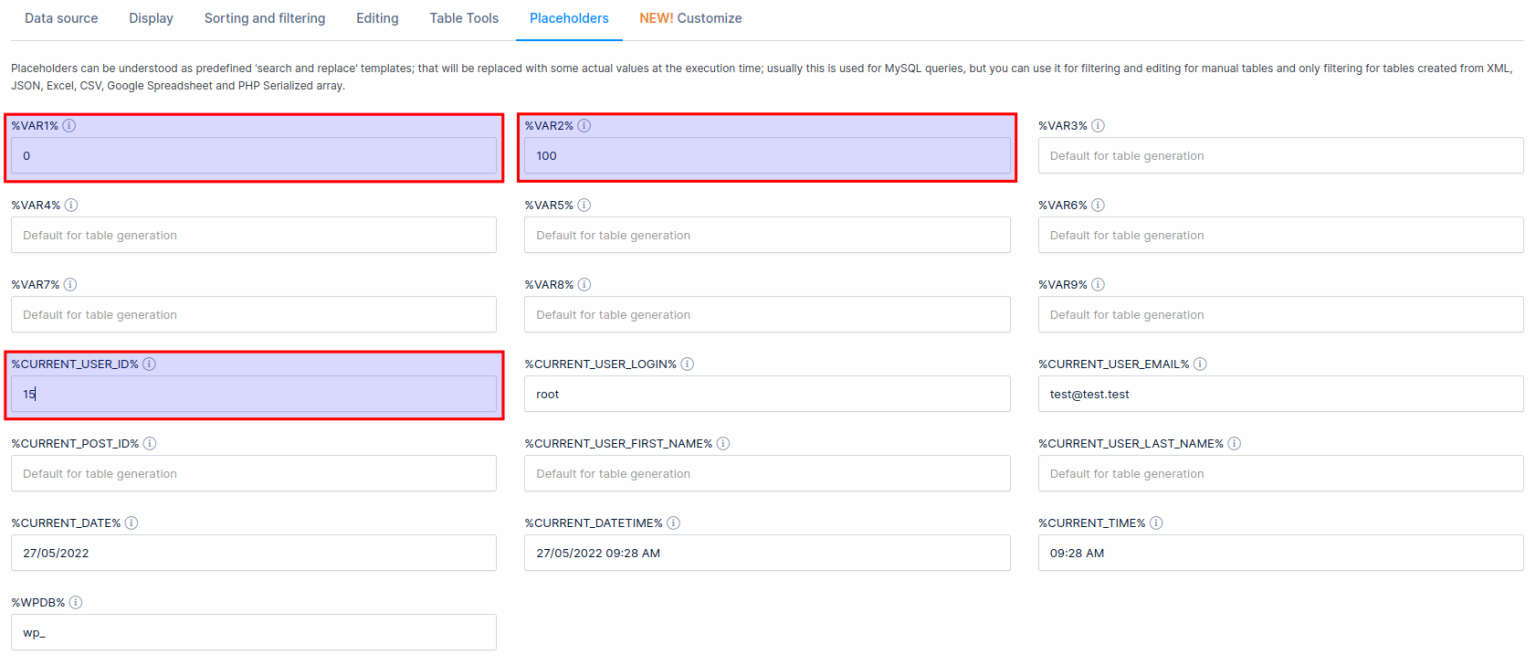The image size is (1536, 665).
Task: Click info icon beside %CURRENT_TIME%
Action: (x=1156, y=523)
